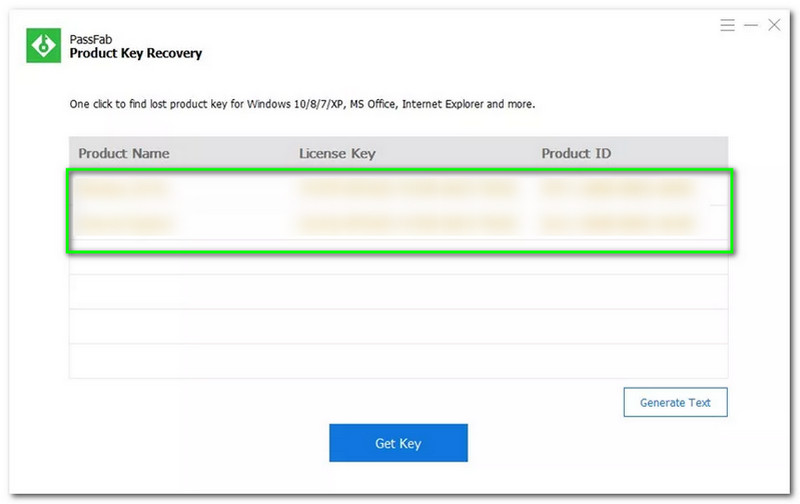
Task: Click the second row's blurred license key
Action: [406, 225]
